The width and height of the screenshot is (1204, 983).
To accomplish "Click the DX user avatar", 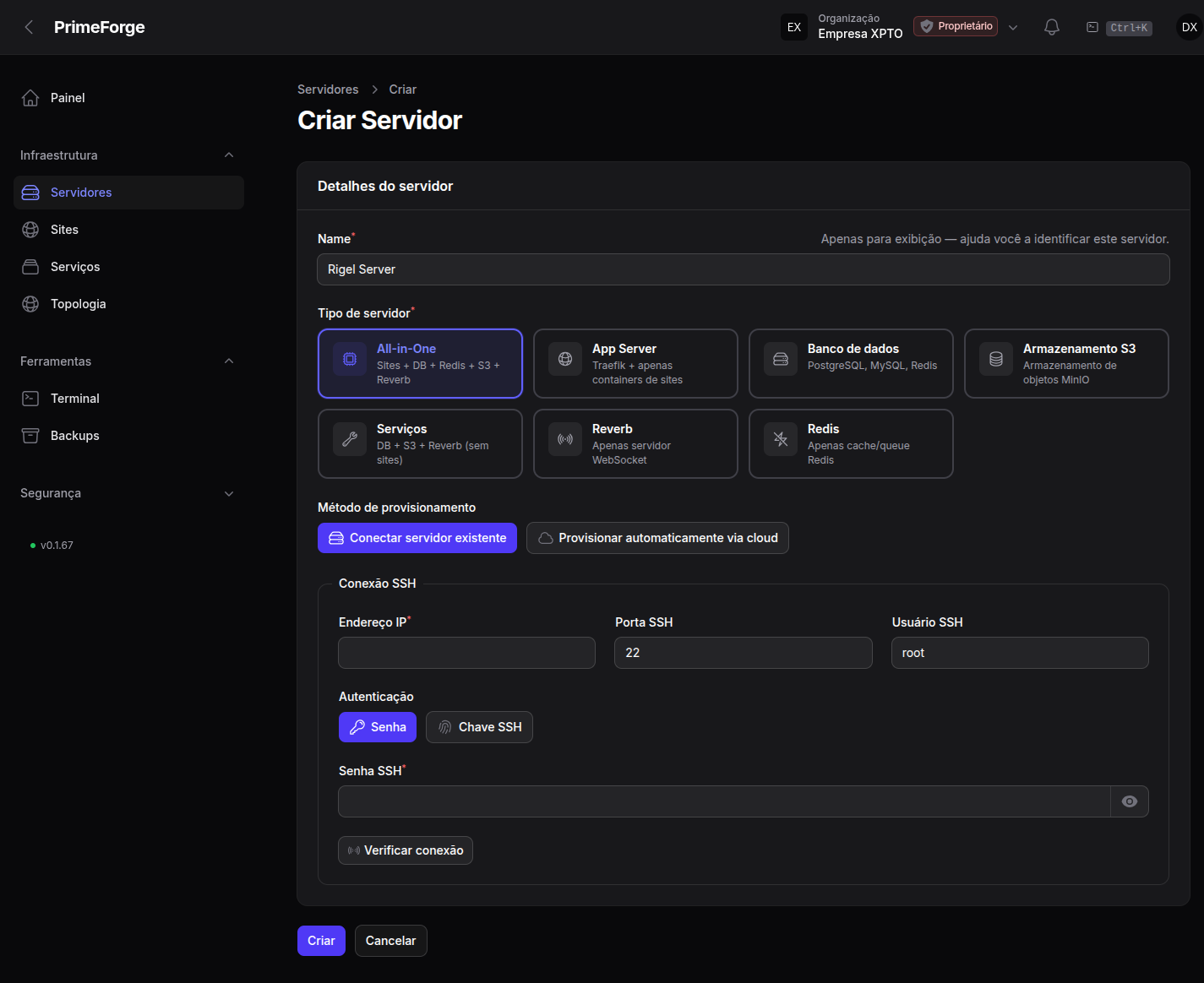I will click(1189, 27).
